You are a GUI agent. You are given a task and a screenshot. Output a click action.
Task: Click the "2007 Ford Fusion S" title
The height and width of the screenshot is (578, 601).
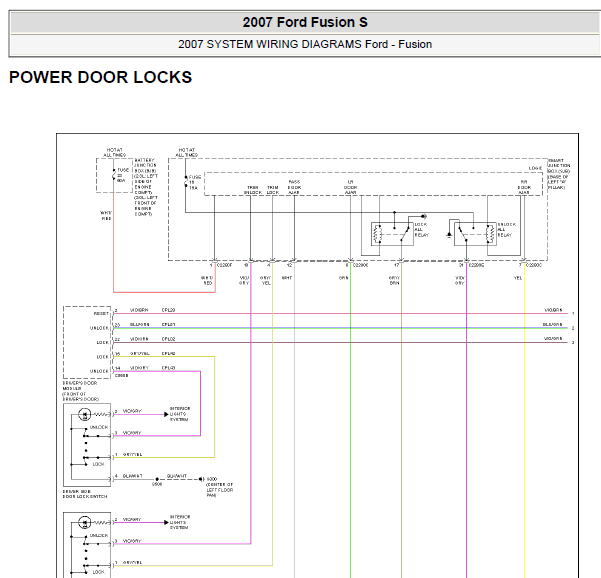pyautogui.click(x=305, y=22)
